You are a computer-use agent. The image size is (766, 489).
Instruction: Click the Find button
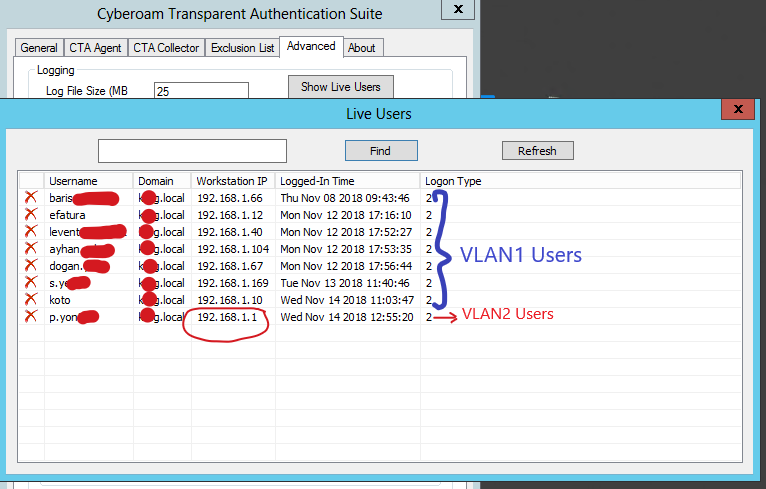pyautogui.click(x=381, y=151)
